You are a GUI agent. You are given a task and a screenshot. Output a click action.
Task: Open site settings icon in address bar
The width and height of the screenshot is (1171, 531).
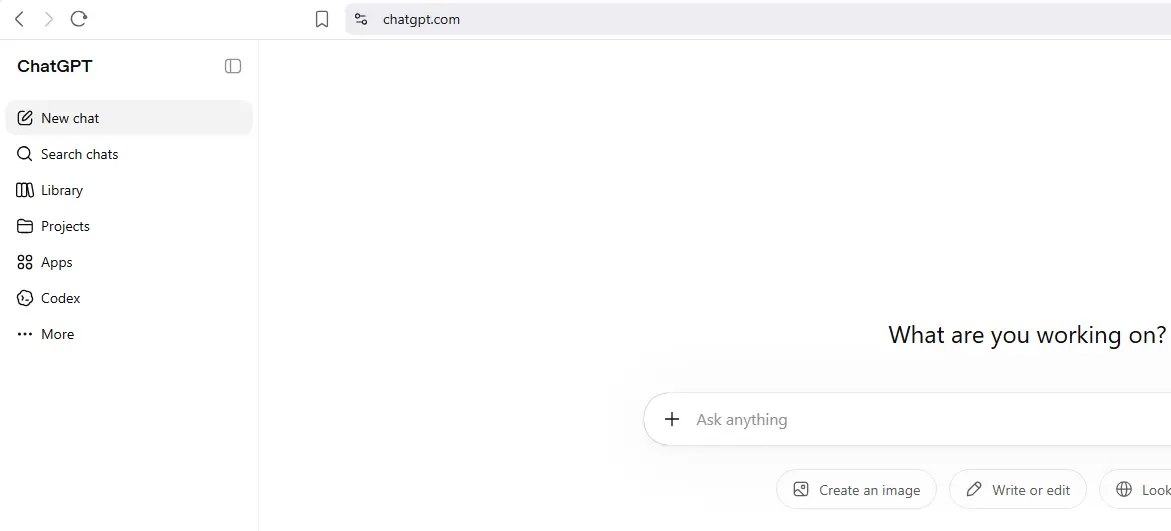pyautogui.click(x=361, y=19)
